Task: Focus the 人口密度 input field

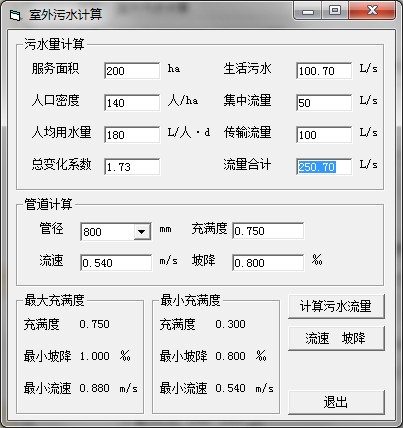Action: pos(132,103)
